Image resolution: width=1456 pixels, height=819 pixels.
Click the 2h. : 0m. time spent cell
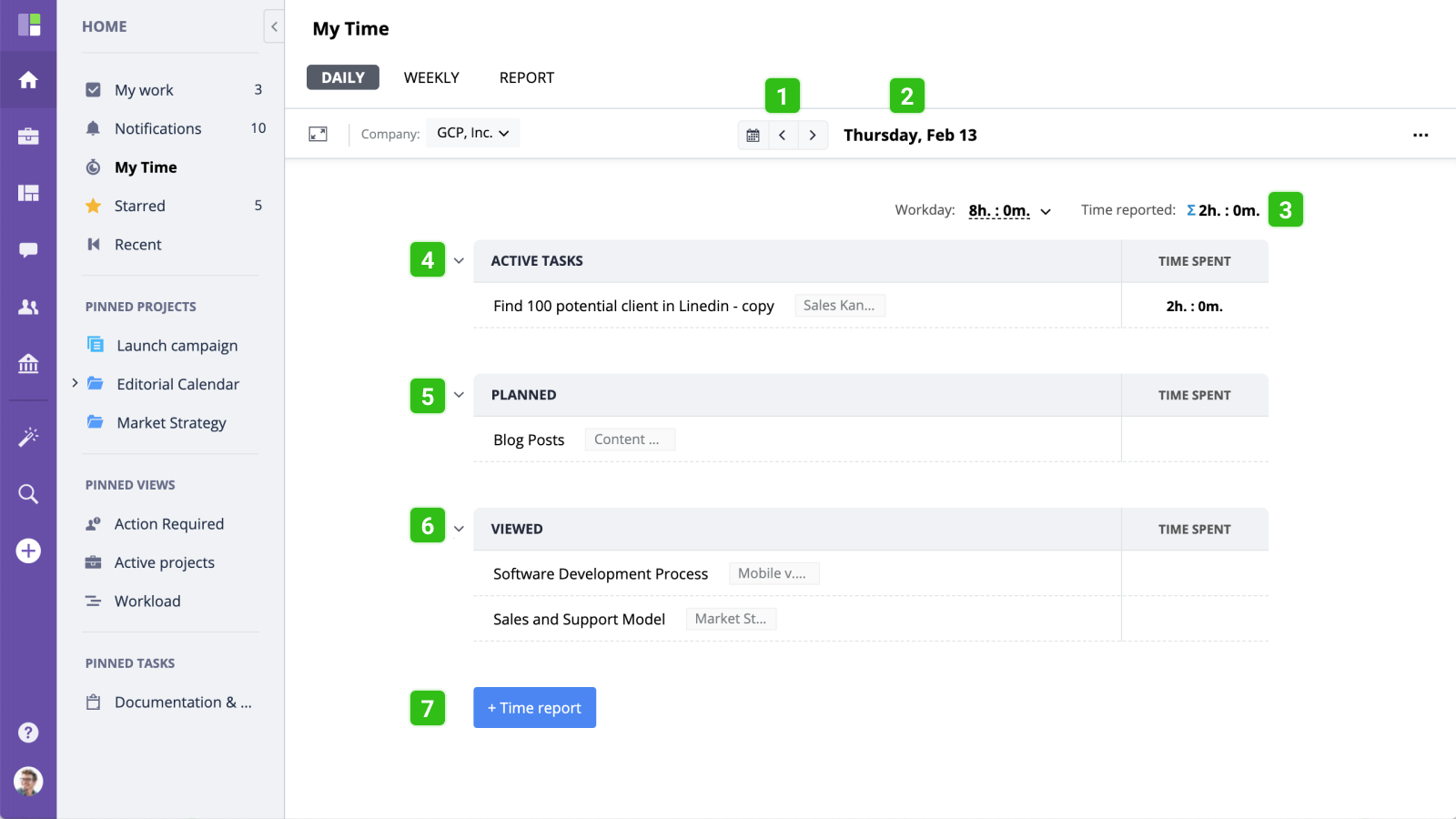coord(1195,306)
